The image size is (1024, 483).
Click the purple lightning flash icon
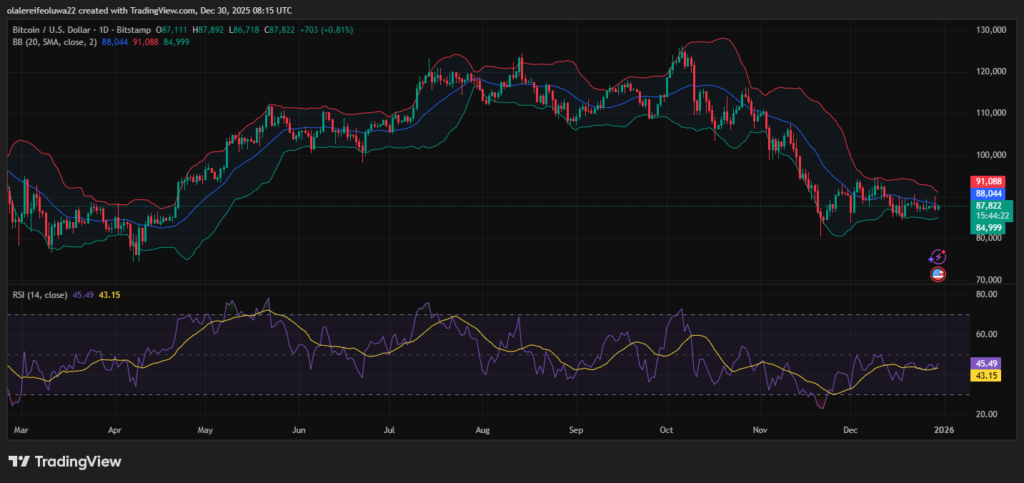click(938, 257)
